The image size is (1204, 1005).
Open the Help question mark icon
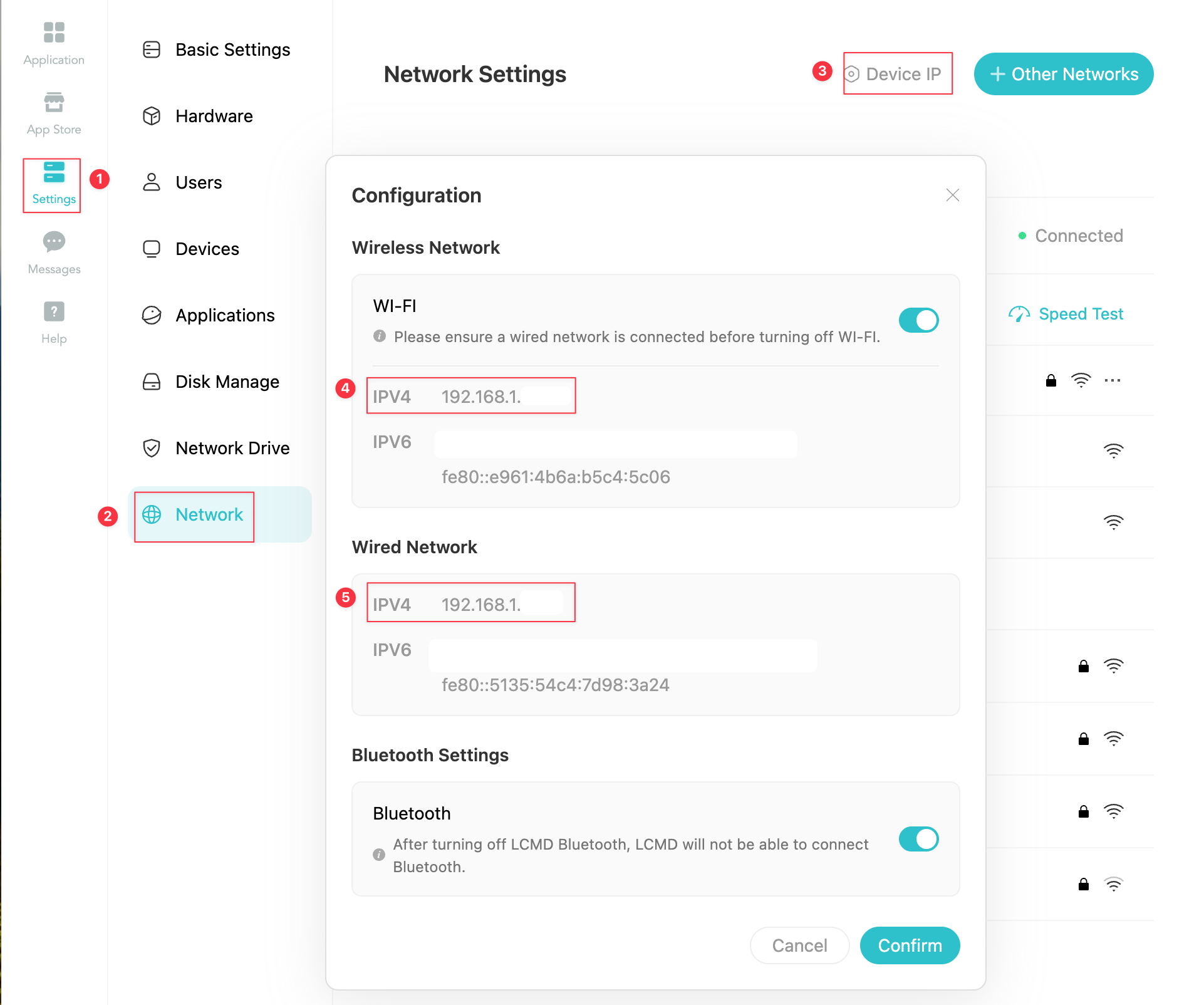pos(54,311)
